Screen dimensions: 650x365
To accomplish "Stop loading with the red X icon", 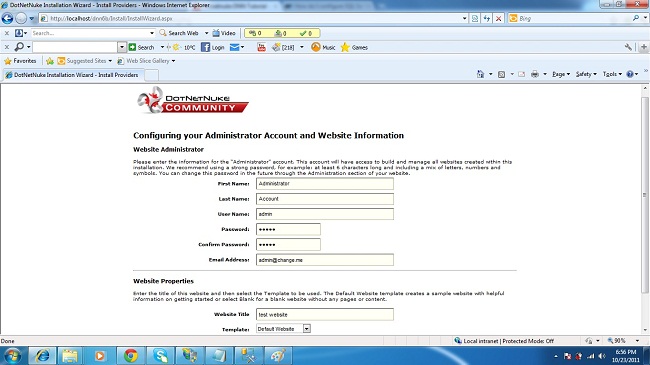I will coord(498,19).
